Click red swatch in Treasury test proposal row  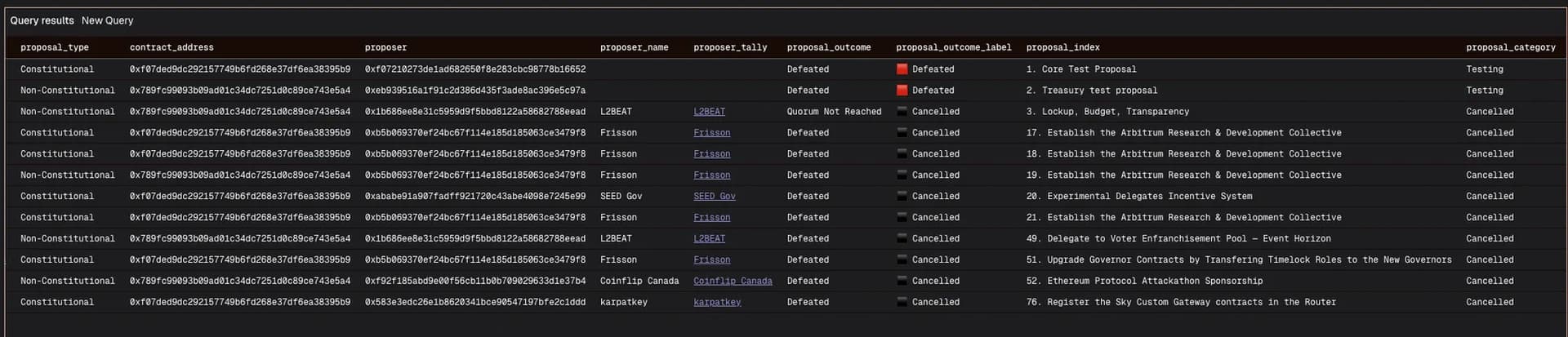[x=902, y=91]
